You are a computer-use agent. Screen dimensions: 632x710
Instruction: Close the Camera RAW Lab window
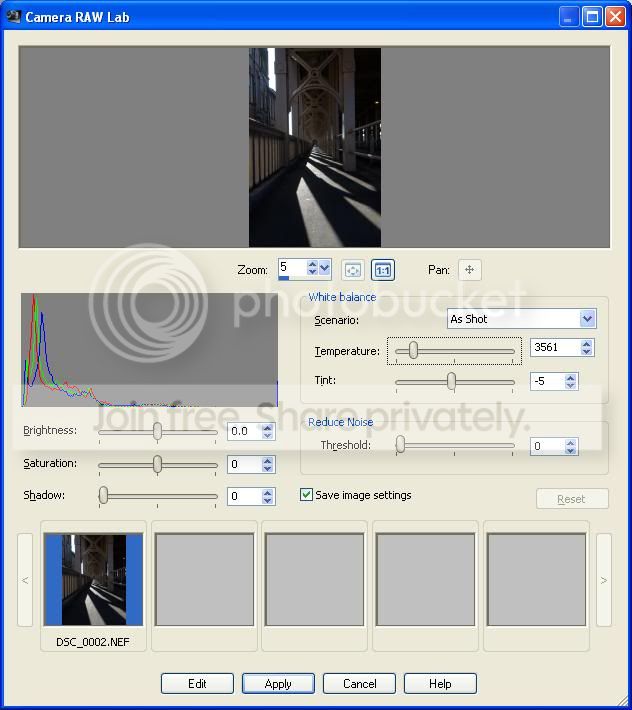coord(615,17)
